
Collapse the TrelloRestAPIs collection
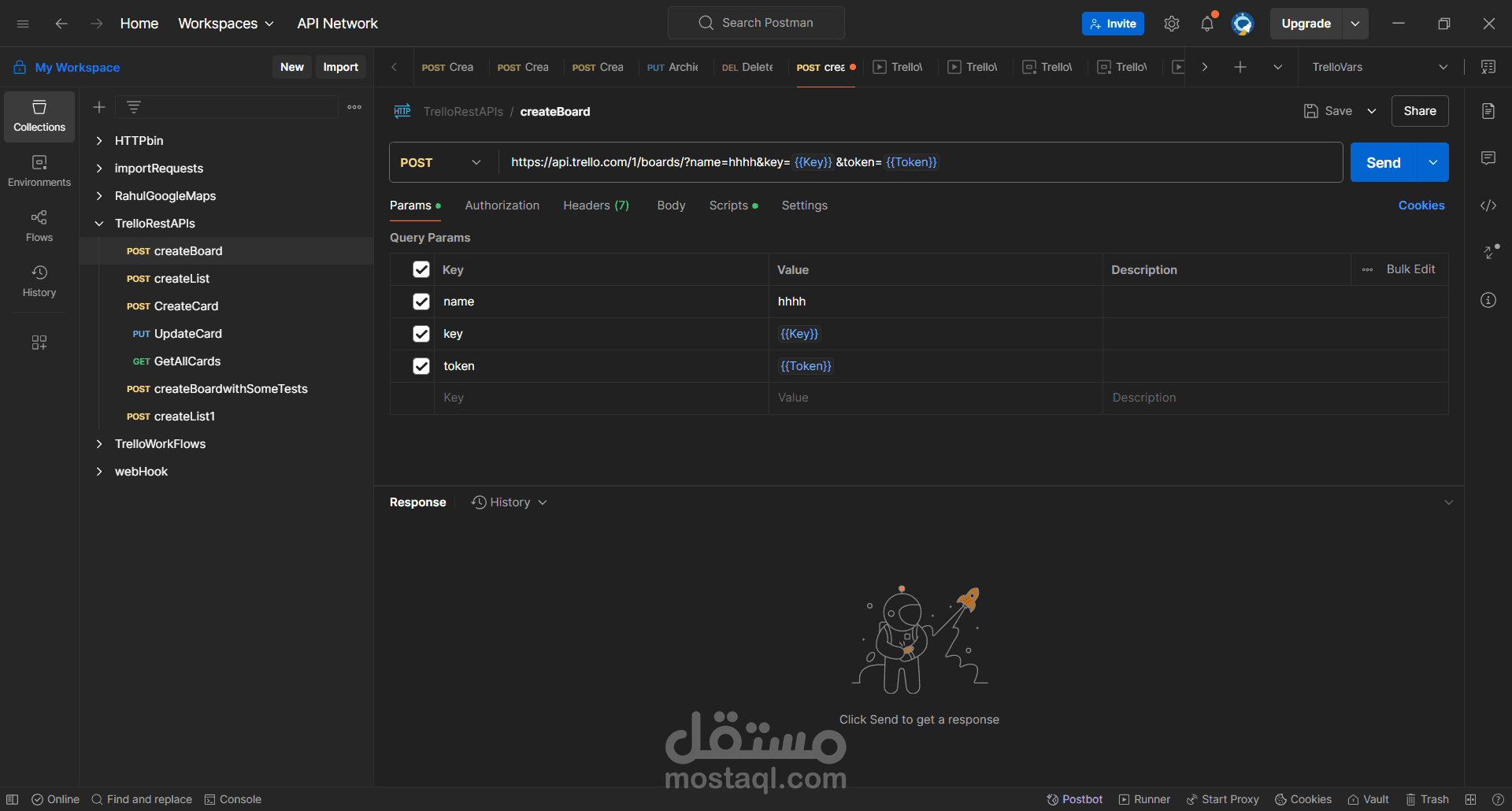[x=99, y=224]
